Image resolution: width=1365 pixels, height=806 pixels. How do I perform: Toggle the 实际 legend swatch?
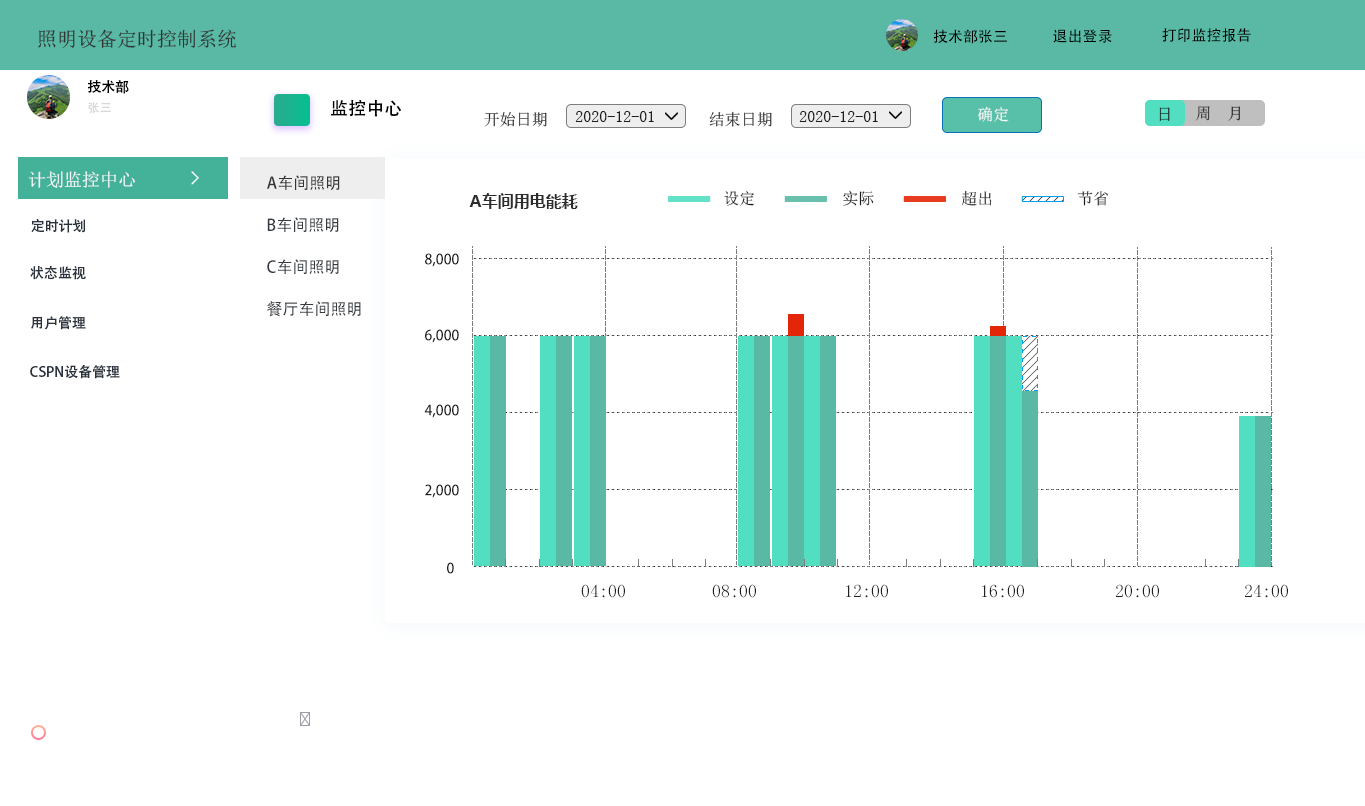[x=806, y=199]
